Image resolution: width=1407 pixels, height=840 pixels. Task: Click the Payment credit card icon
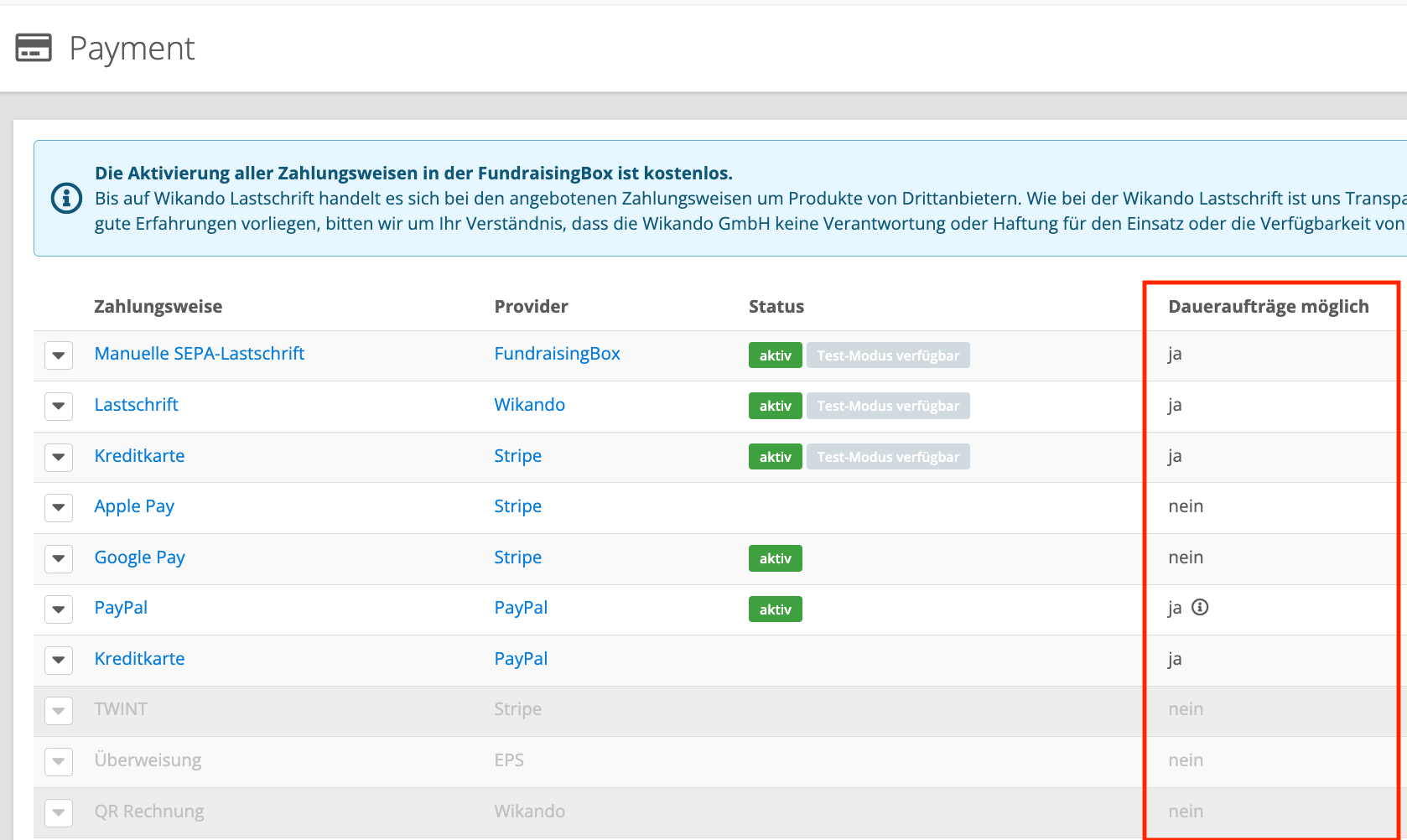[34, 48]
